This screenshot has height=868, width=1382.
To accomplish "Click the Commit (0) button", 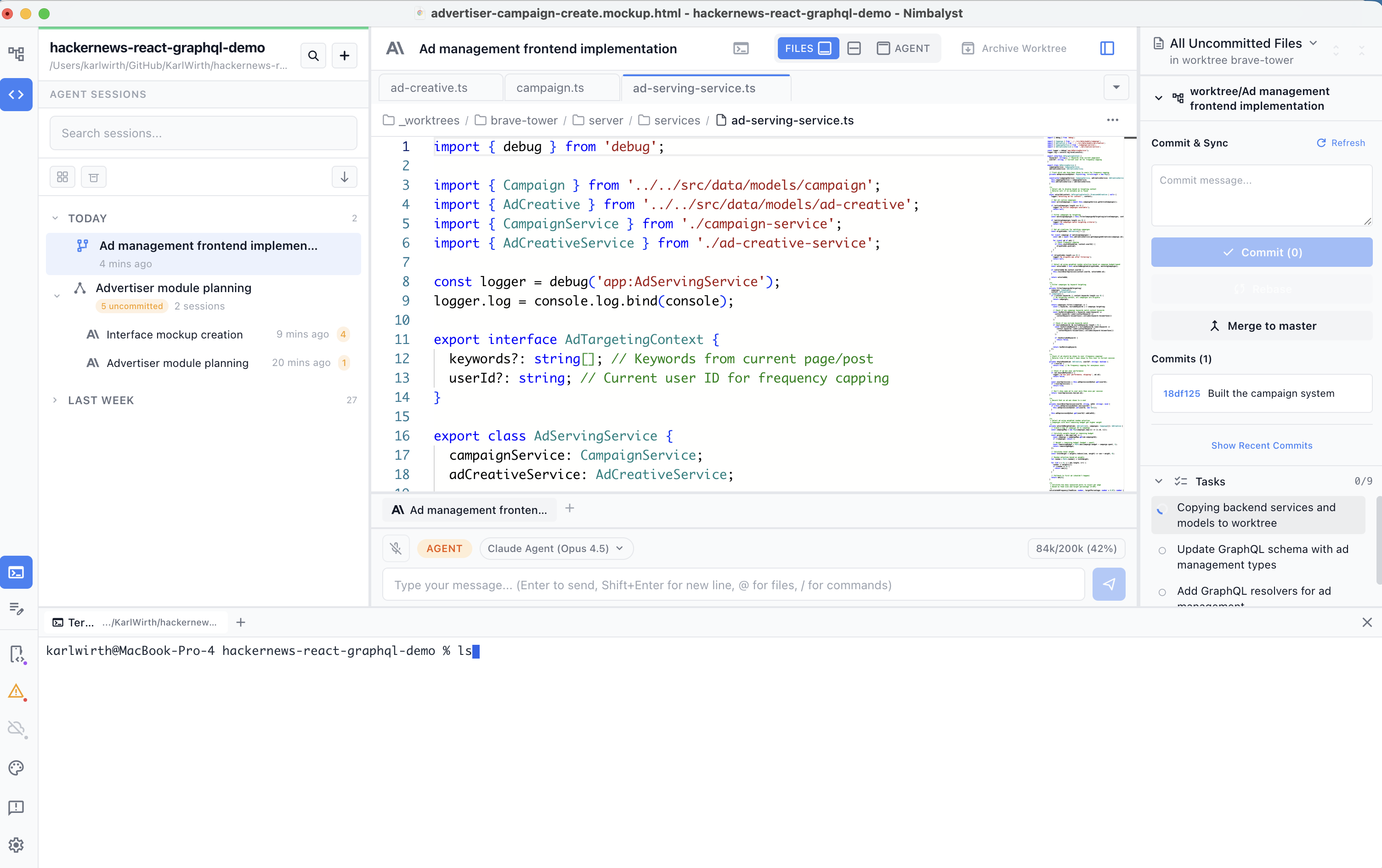I will point(1262,253).
